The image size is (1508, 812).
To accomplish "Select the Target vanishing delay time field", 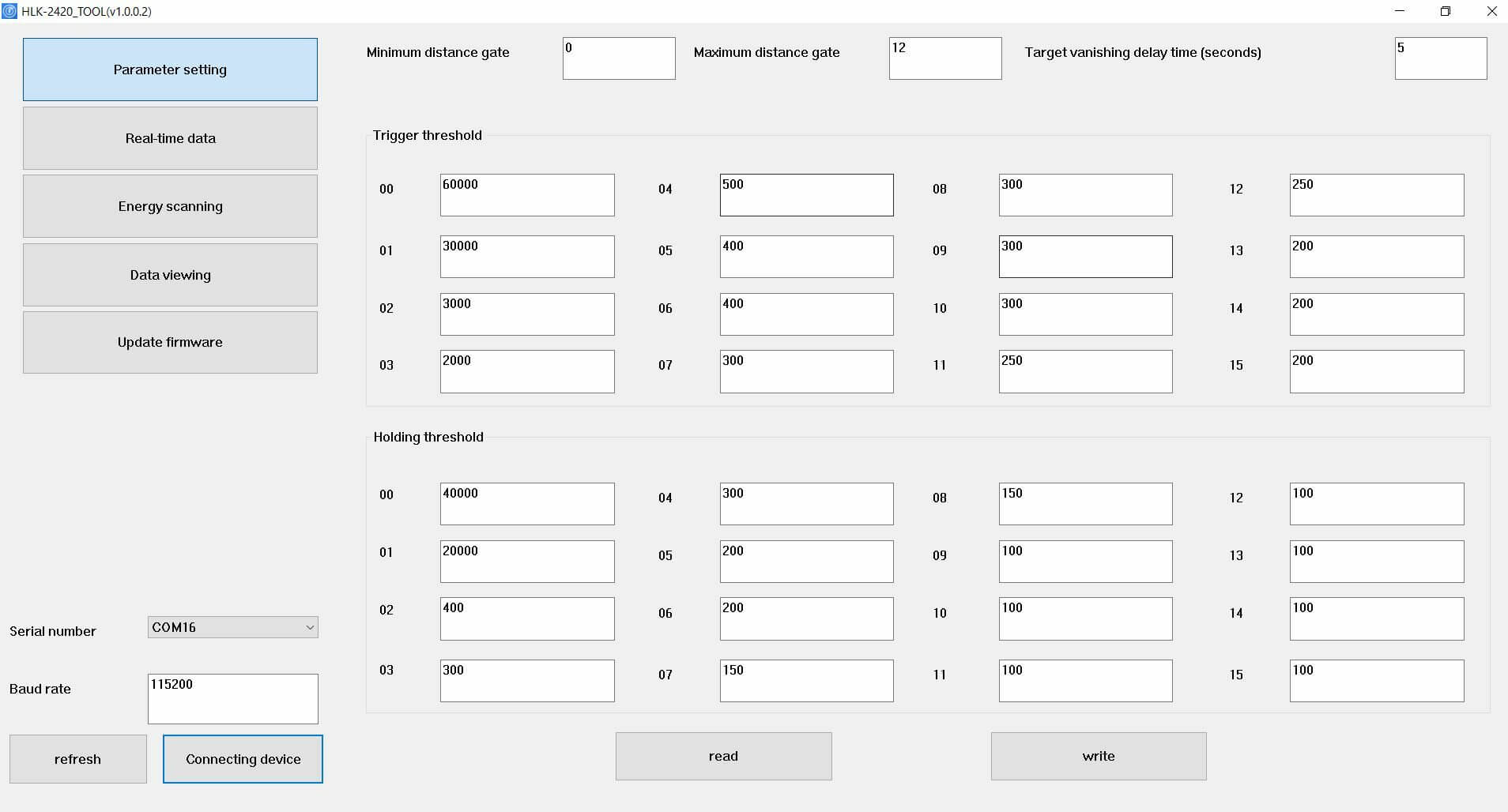I will 1440,58.
